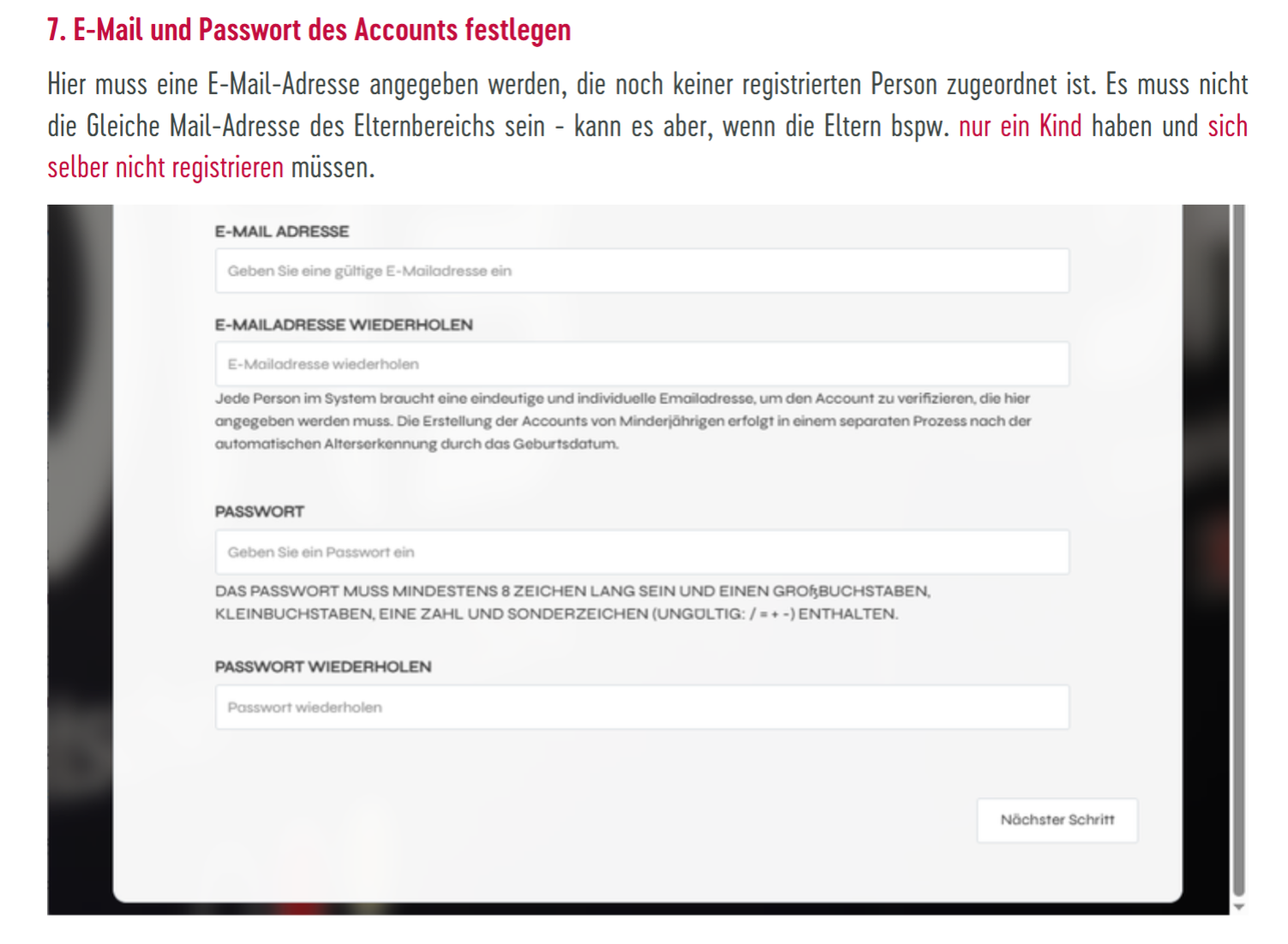This screenshot has width=1288, height=944.
Task: Click the red text 'selber nicht registrieren'
Action: click(165, 167)
